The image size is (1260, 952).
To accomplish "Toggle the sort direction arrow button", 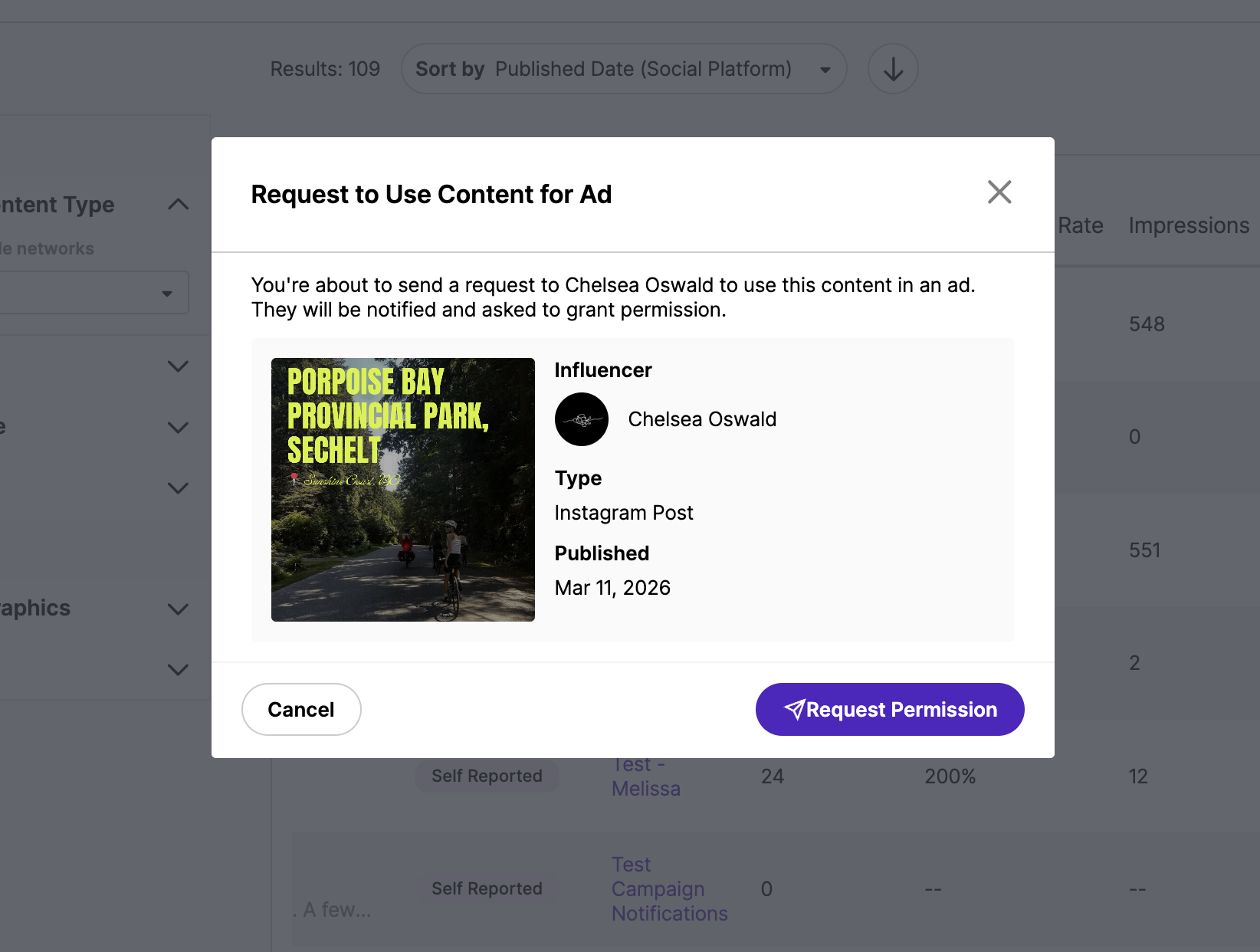I will (x=893, y=69).
